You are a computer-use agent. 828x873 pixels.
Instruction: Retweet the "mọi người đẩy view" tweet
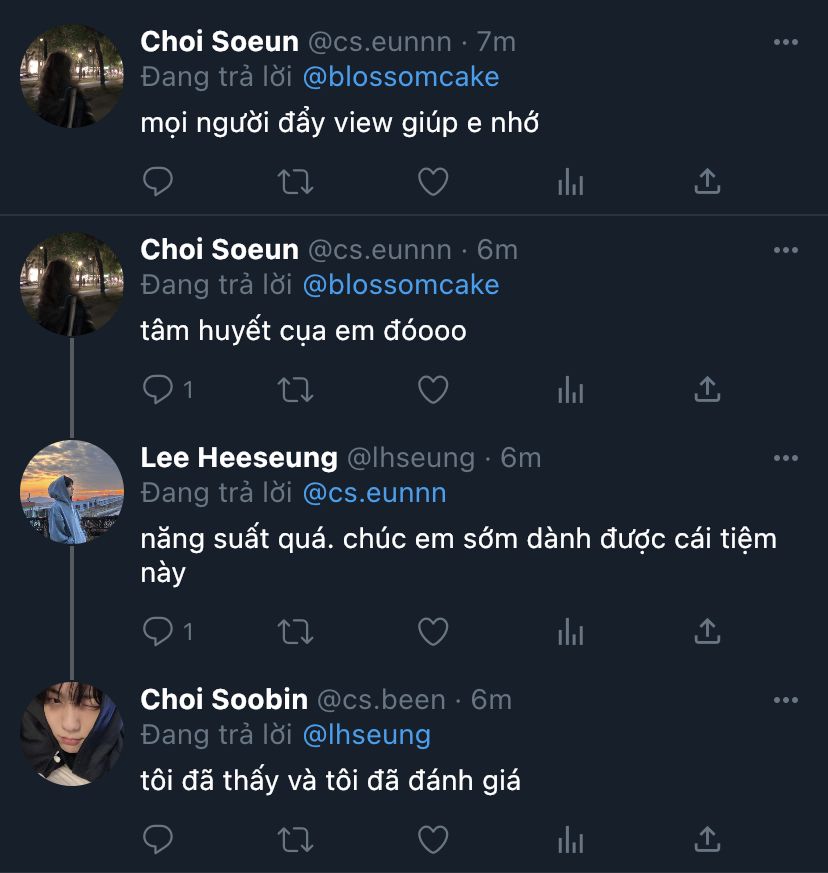pyautogui.click(x=295, y=182)
